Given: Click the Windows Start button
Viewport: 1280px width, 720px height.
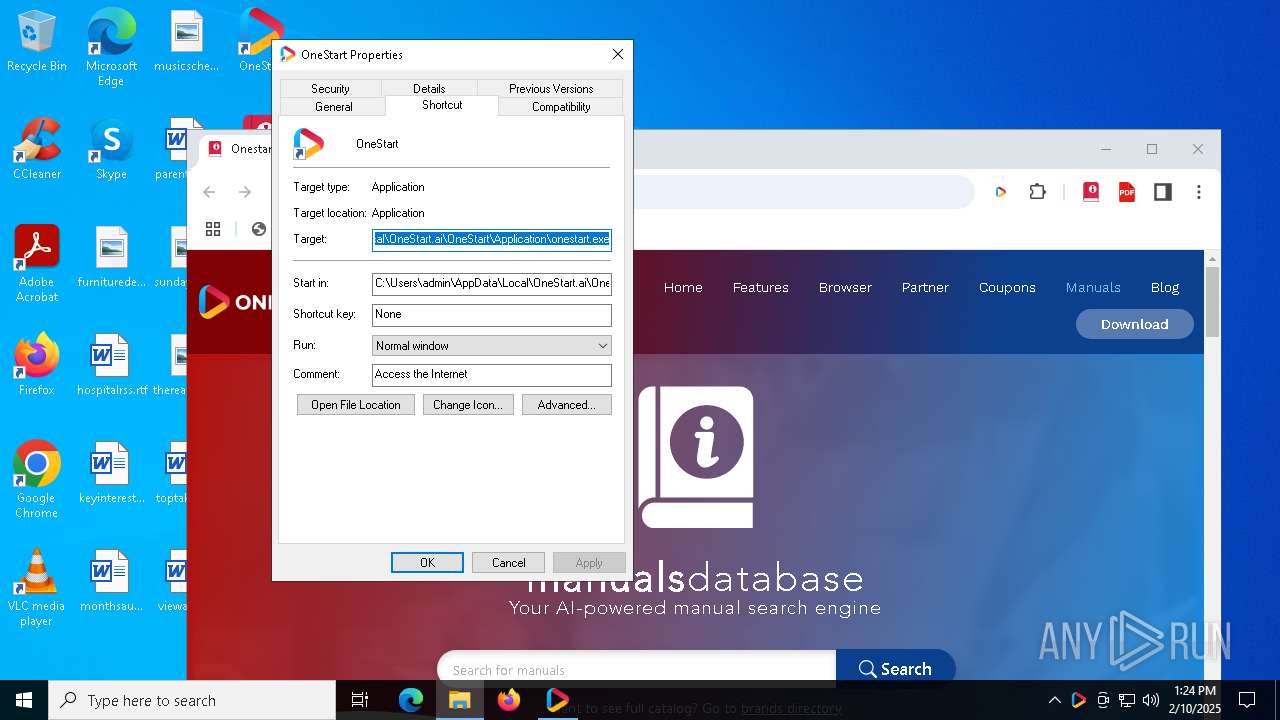Looking at the screenshot, I should point(24,700).
